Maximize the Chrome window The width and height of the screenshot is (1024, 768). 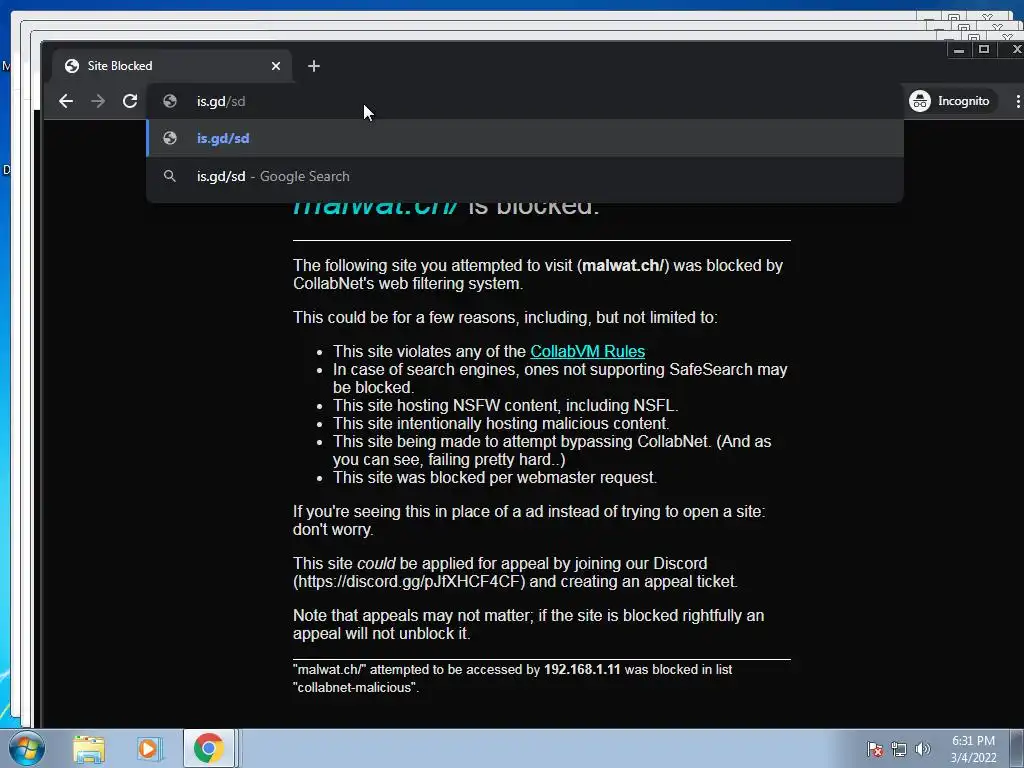(984, 50)
